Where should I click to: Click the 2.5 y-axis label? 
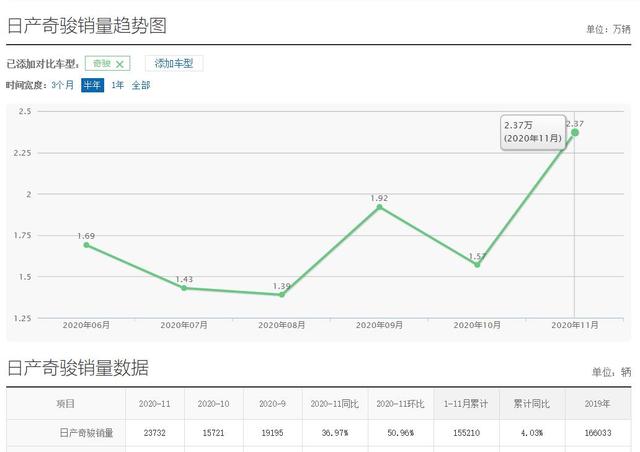pyautogui.click(x=24, y=111)
